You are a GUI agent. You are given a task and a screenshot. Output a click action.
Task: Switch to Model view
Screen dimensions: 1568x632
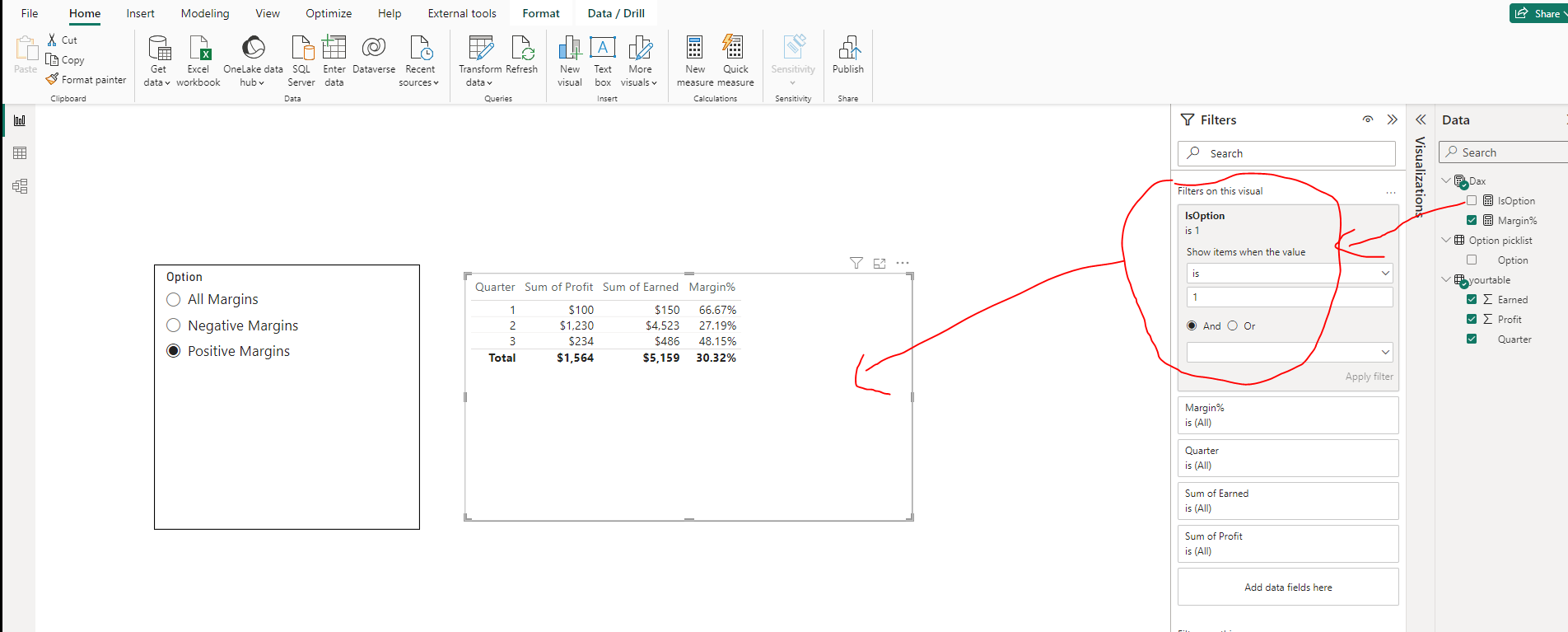coord(20,186)
